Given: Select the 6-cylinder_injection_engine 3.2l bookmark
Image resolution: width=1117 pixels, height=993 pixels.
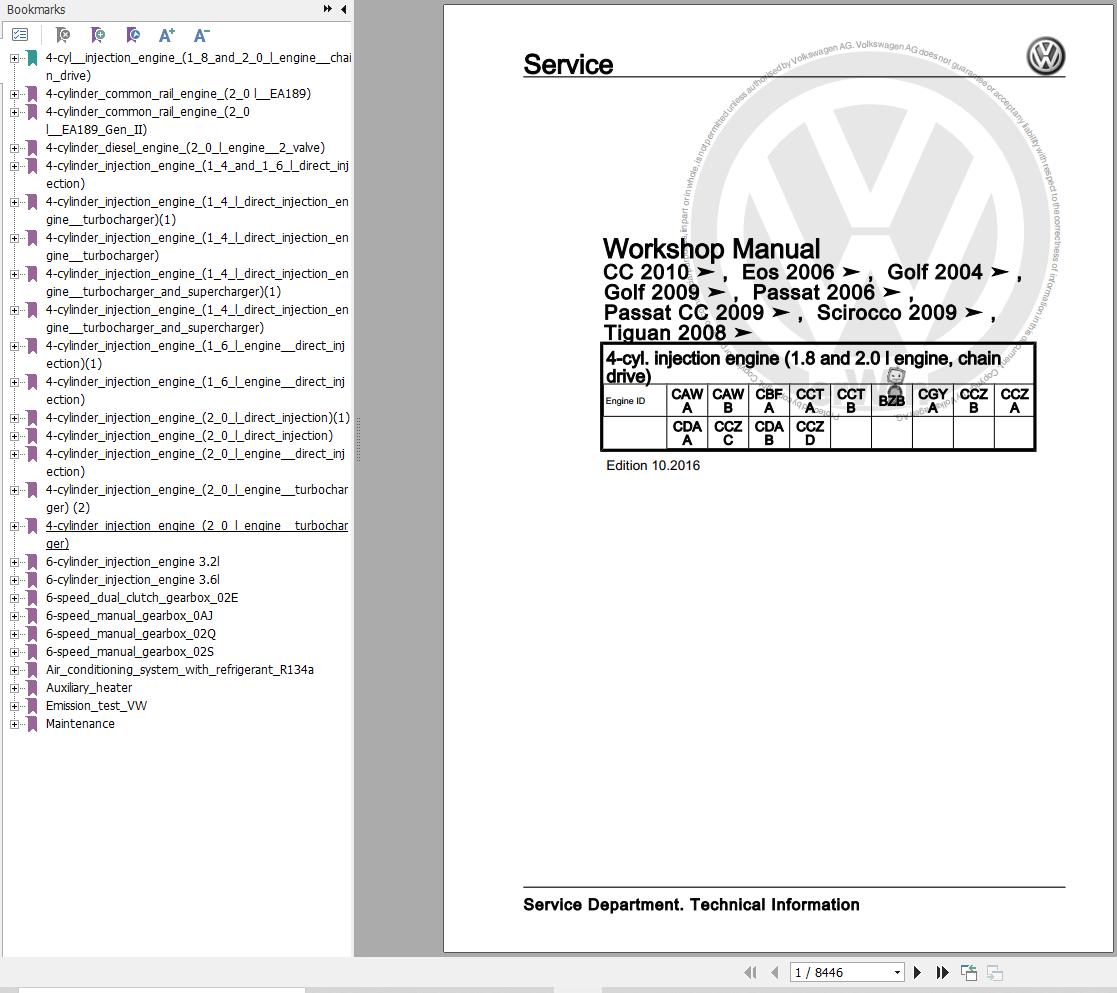Looking at the screenshot, I should tap(133, 561).
